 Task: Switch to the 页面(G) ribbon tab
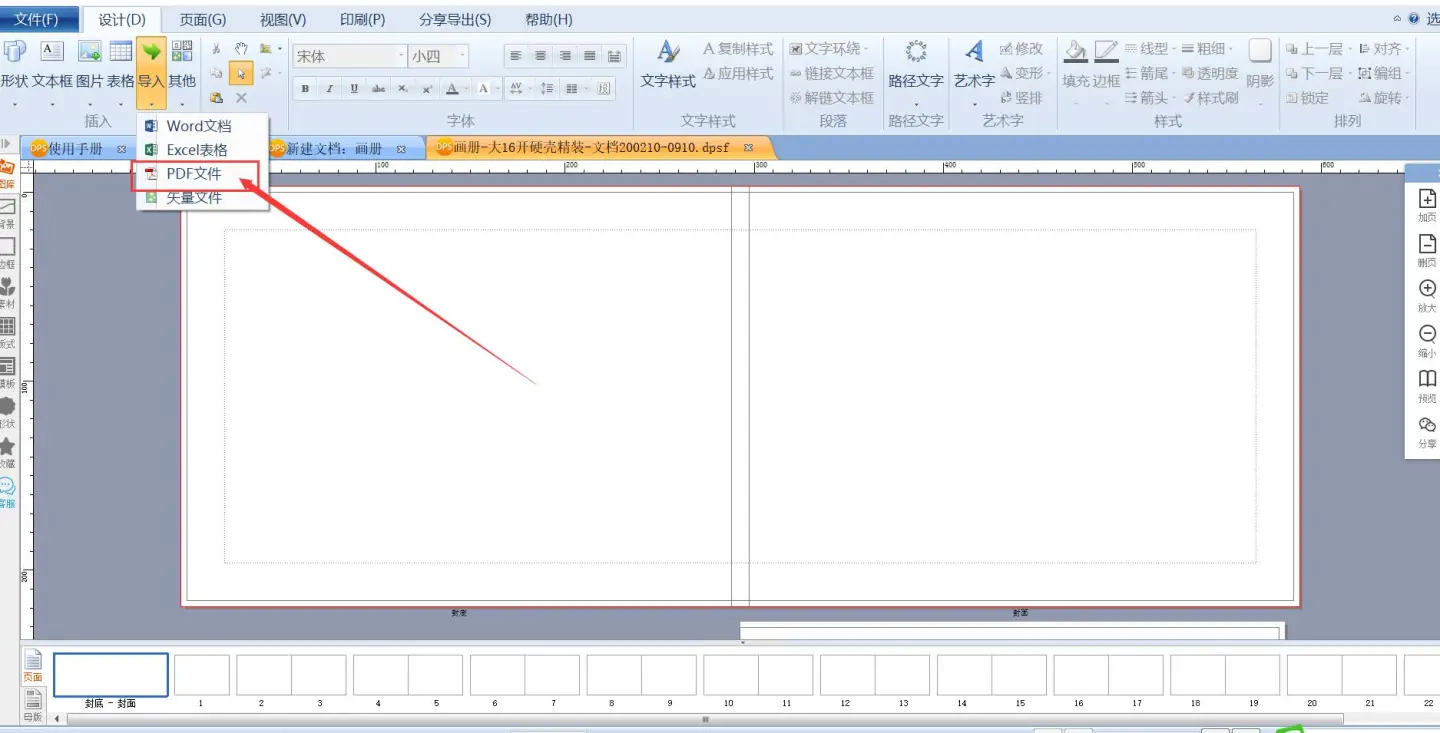click(203, 19)
